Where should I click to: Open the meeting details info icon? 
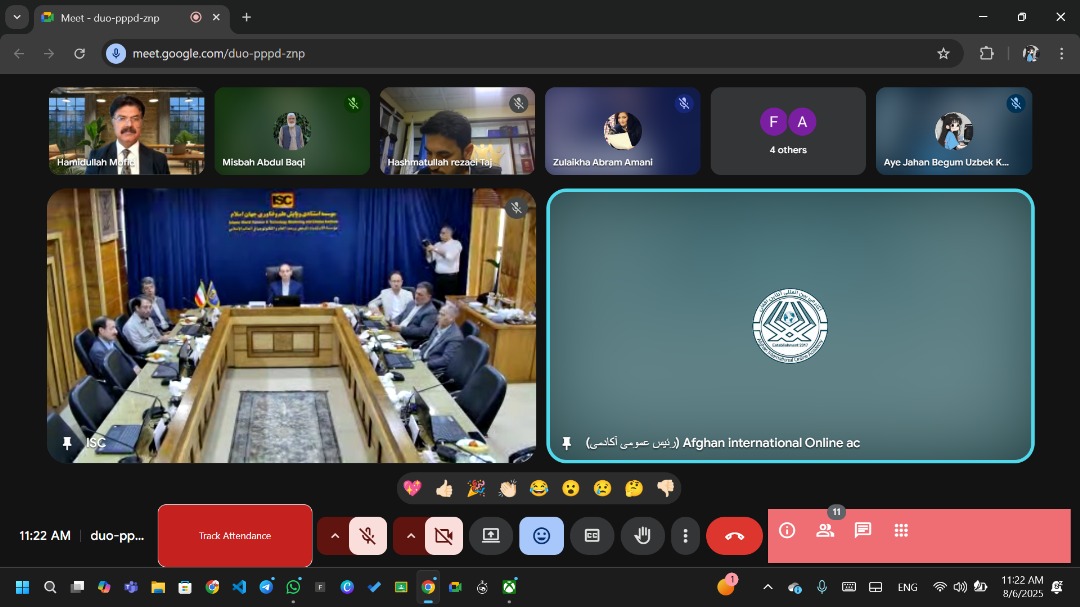coord(787,531)
